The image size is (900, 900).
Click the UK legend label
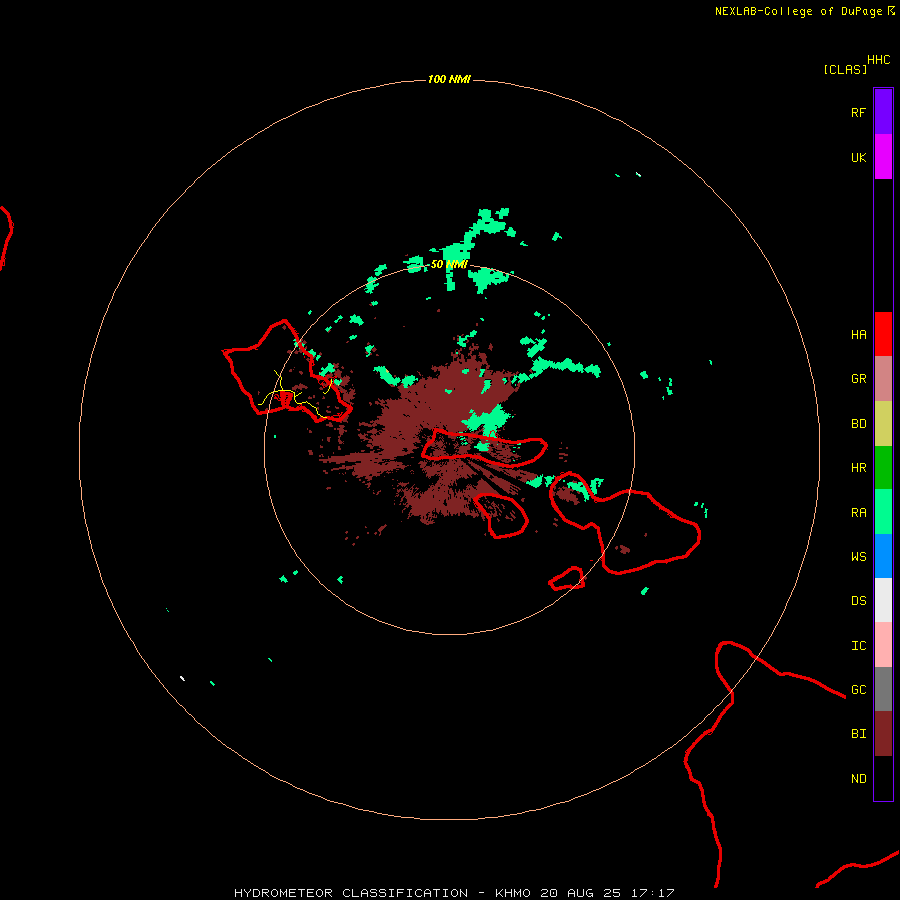[x=858, y=157]
